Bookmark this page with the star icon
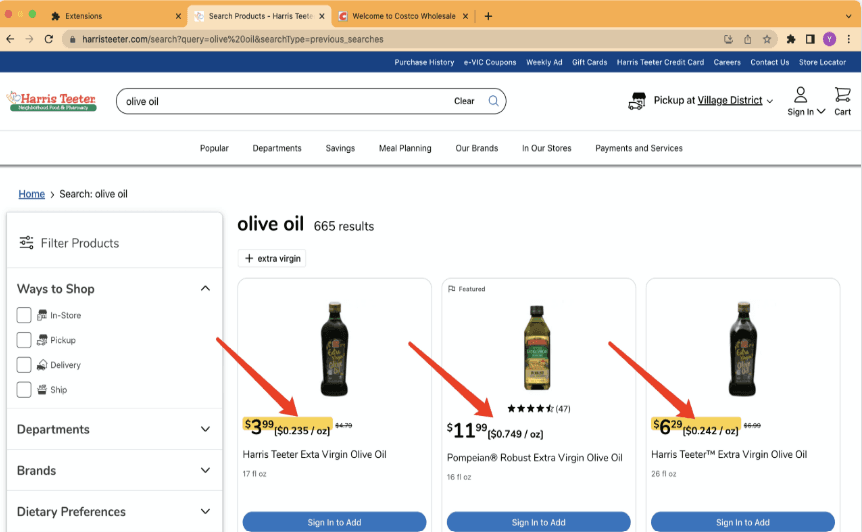This screenshot has height=532, width=862. 767,39
